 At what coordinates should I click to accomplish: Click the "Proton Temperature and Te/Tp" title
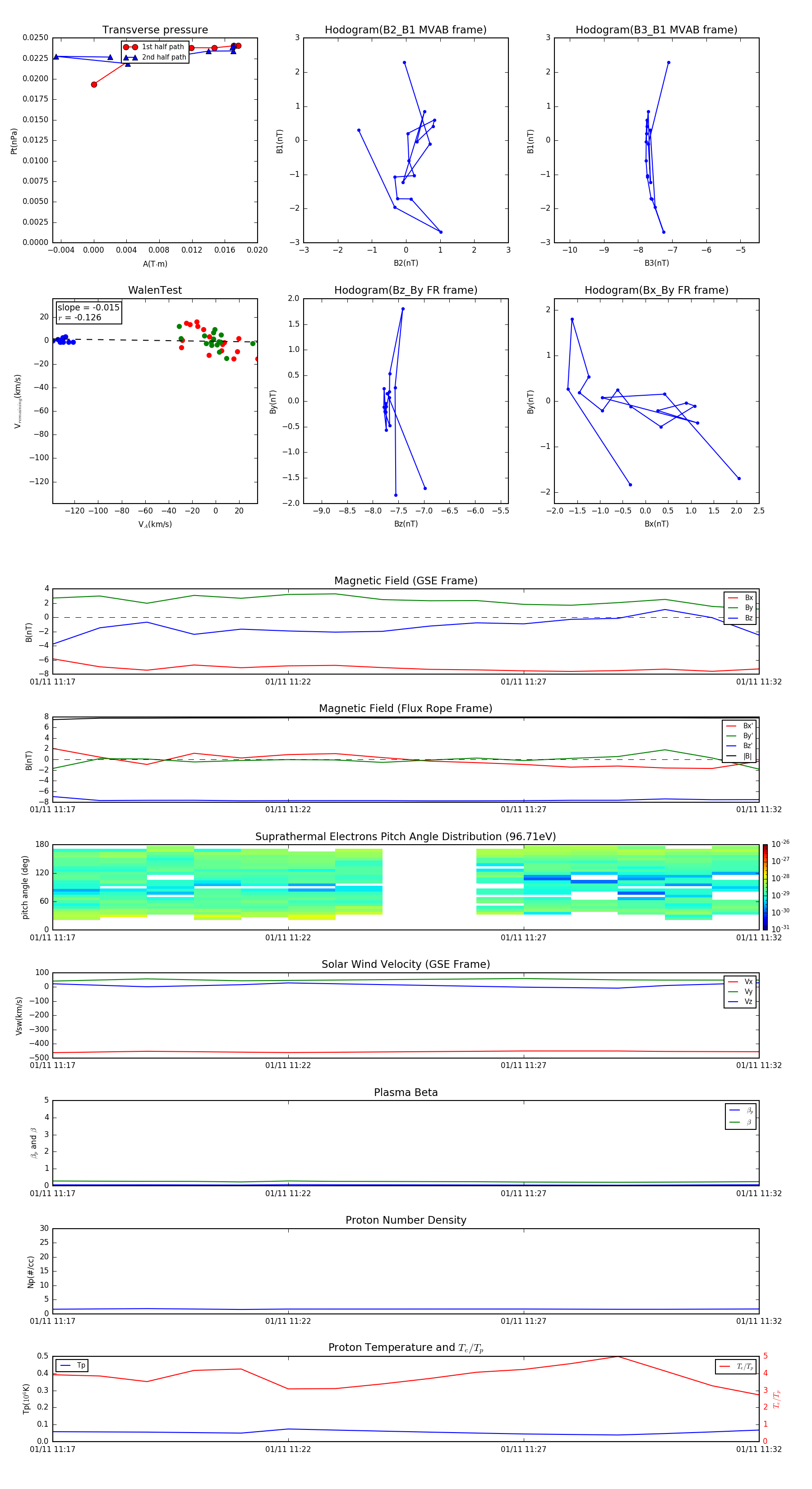coord(406,1348)
